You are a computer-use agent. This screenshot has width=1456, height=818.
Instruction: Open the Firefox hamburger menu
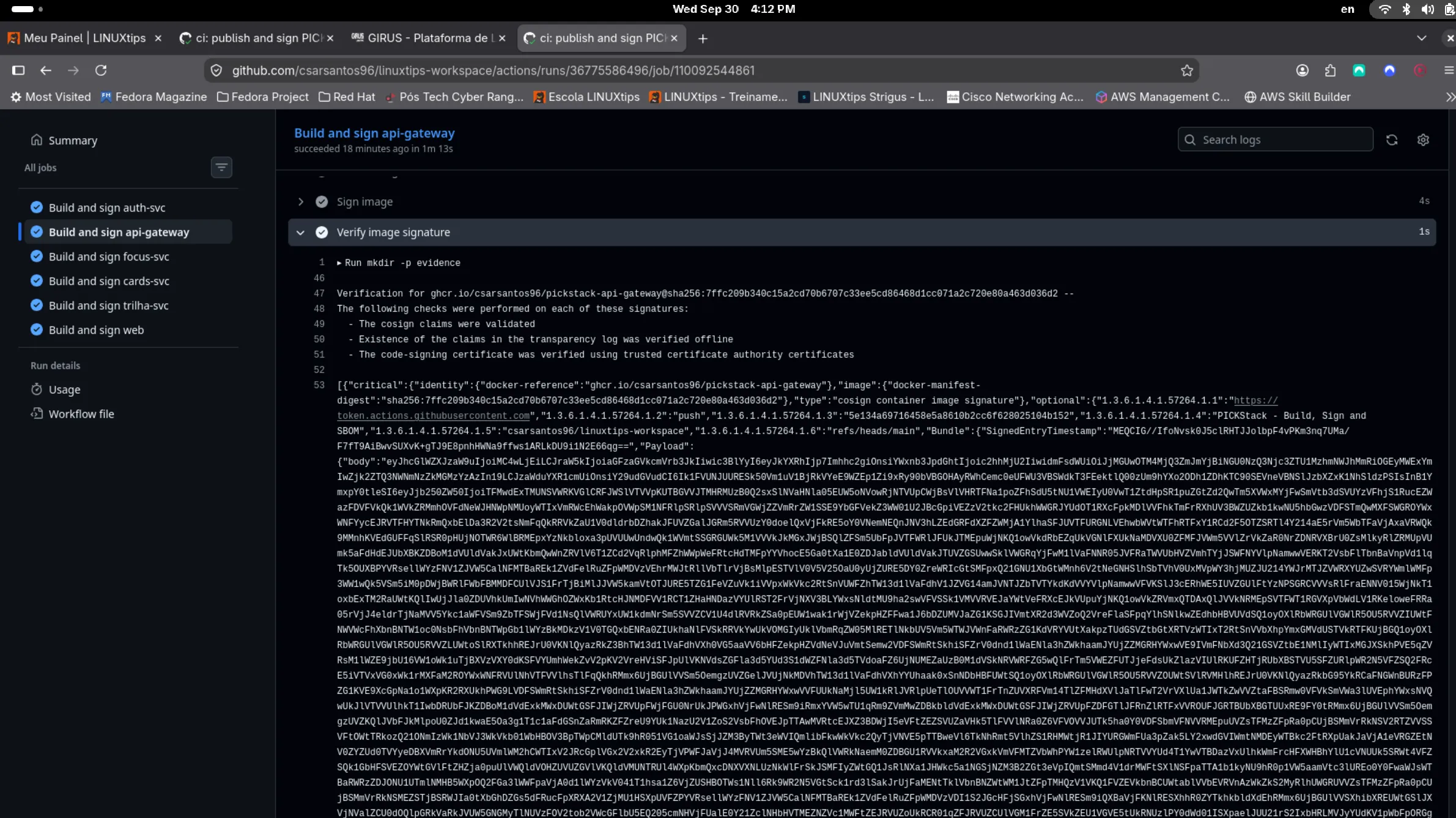click(x=1449, y=70)
